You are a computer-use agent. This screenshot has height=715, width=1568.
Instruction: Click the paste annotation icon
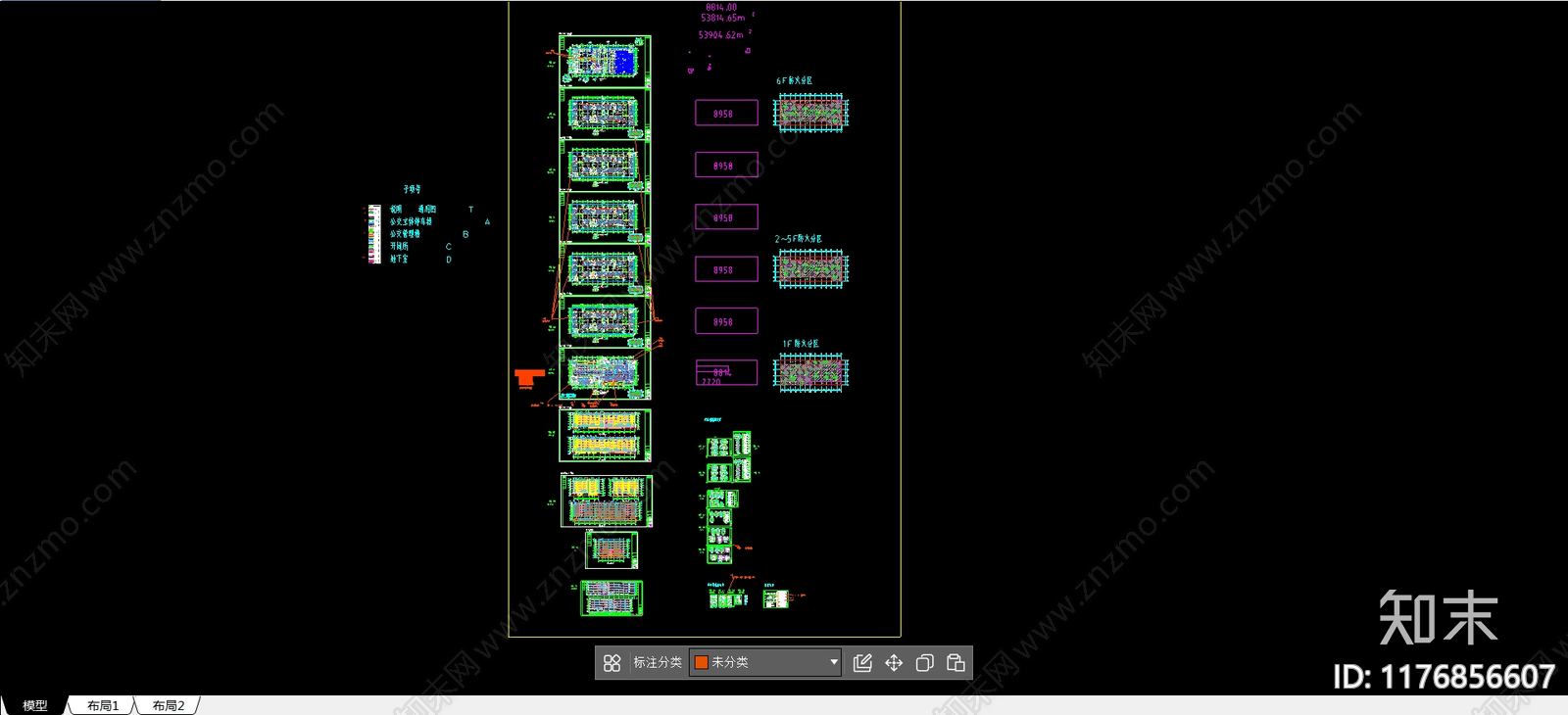pyautogui.click(x=955, y=663)
